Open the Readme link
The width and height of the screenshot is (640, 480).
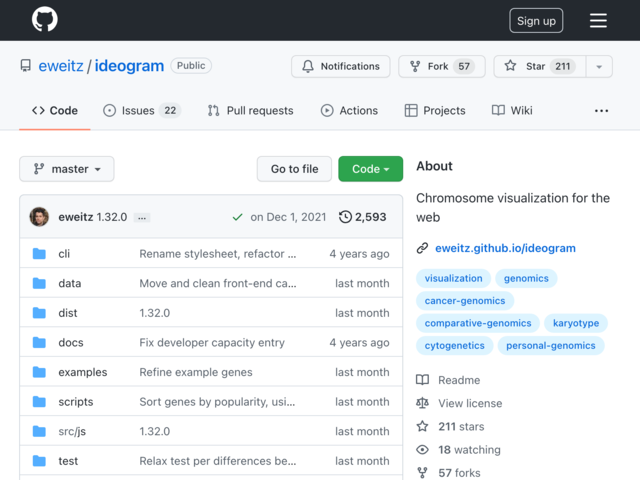[x=448, y=380]
